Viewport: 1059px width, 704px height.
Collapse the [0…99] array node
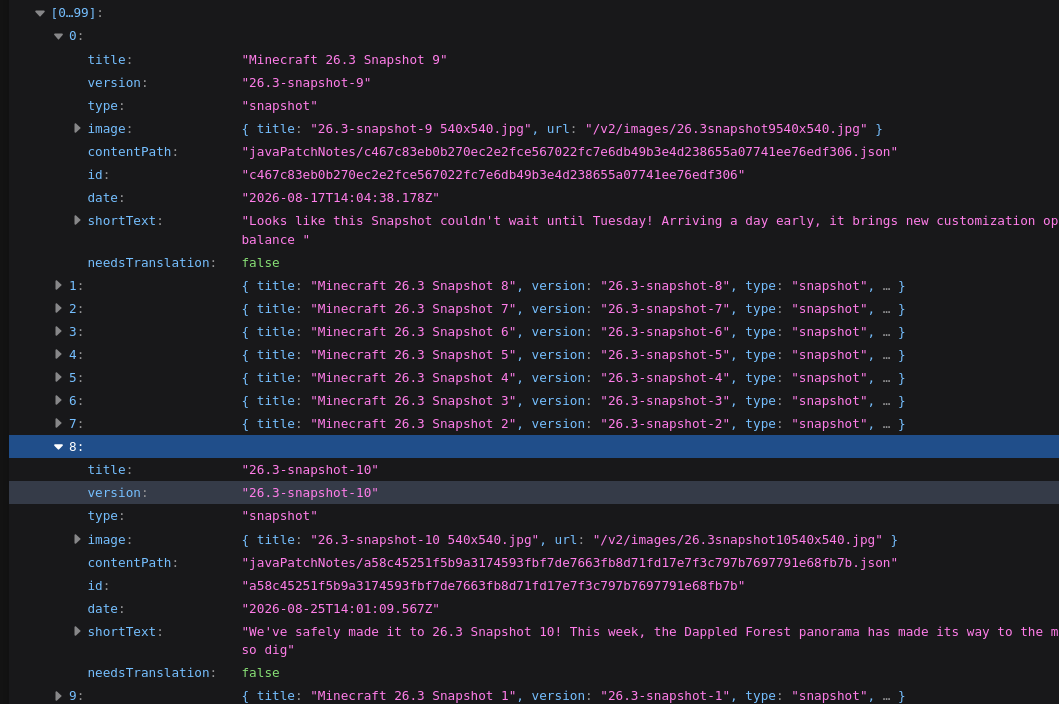40,13
